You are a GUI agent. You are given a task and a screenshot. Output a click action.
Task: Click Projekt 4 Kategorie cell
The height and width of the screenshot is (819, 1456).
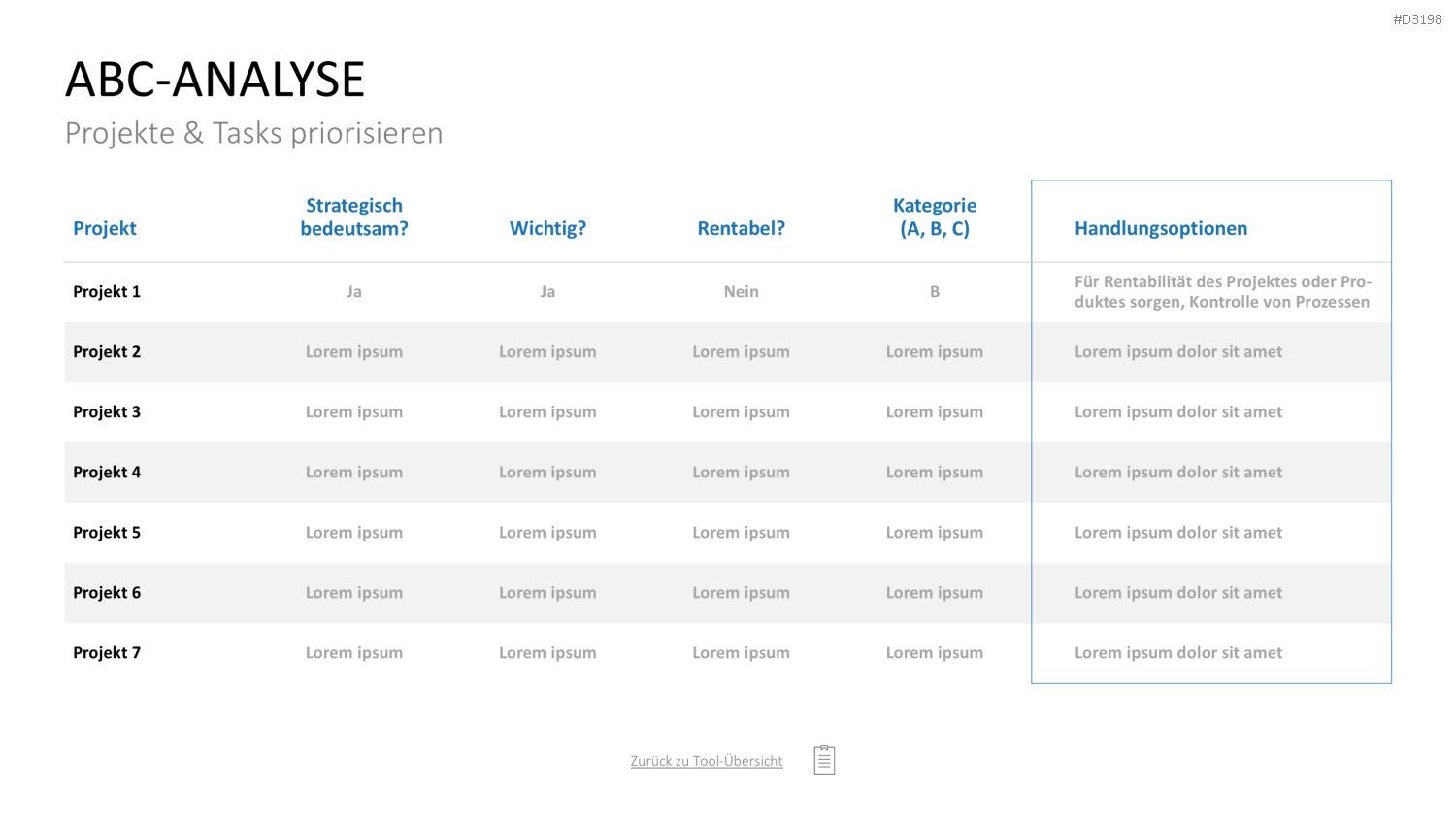click(x=935, y=472)
